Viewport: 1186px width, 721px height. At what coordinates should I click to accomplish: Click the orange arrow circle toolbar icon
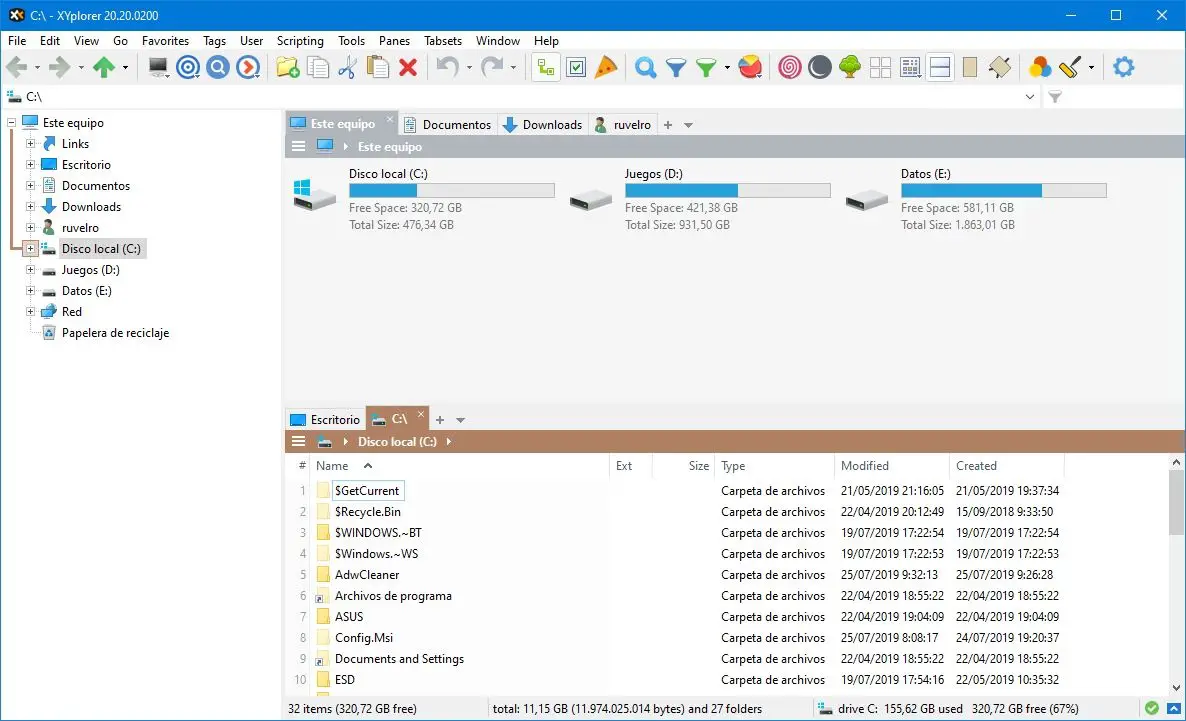click(x=248, y=67)
